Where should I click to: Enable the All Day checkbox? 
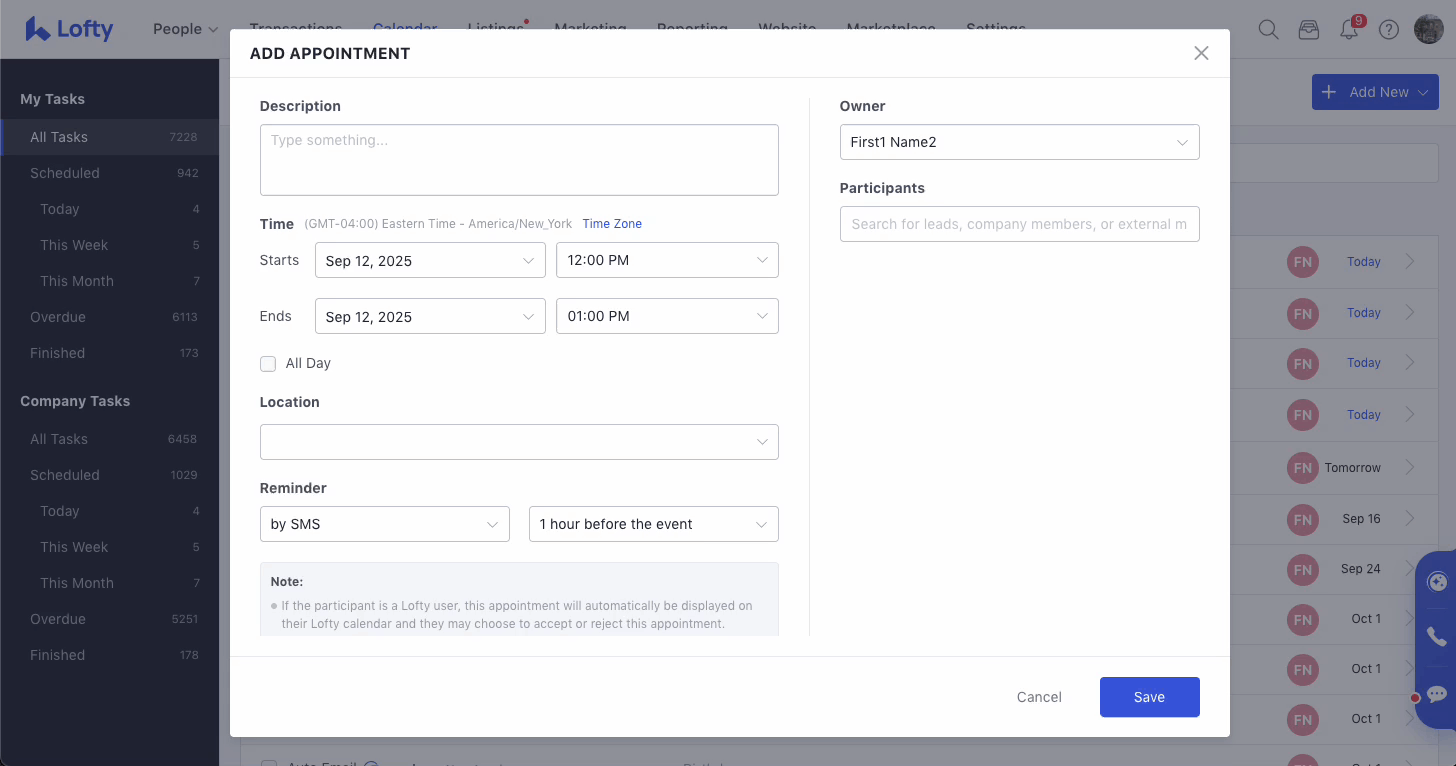(268, 364)
